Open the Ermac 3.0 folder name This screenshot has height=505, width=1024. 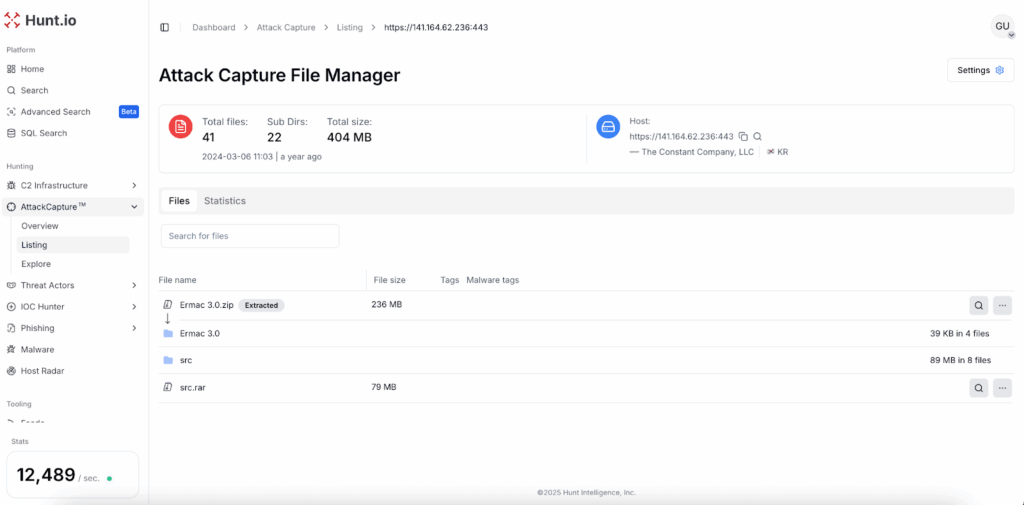click(x=200, y=334)
